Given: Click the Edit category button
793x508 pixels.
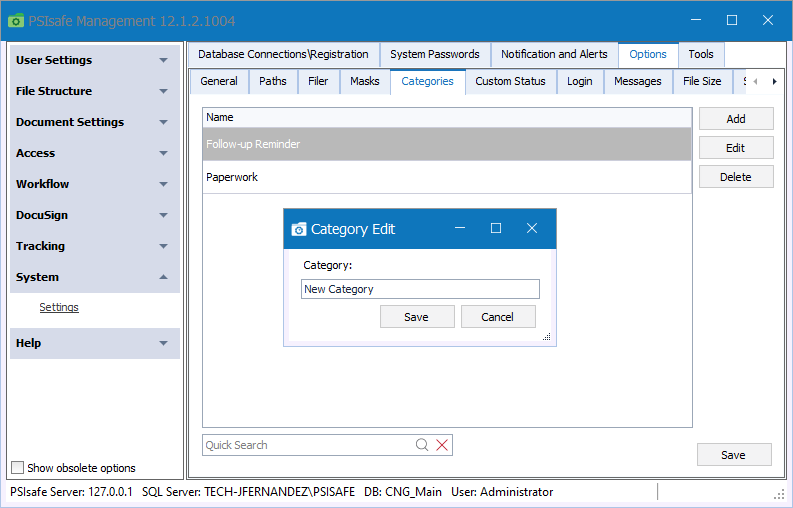Looking at the screenshot, I should tap(736, 148).
